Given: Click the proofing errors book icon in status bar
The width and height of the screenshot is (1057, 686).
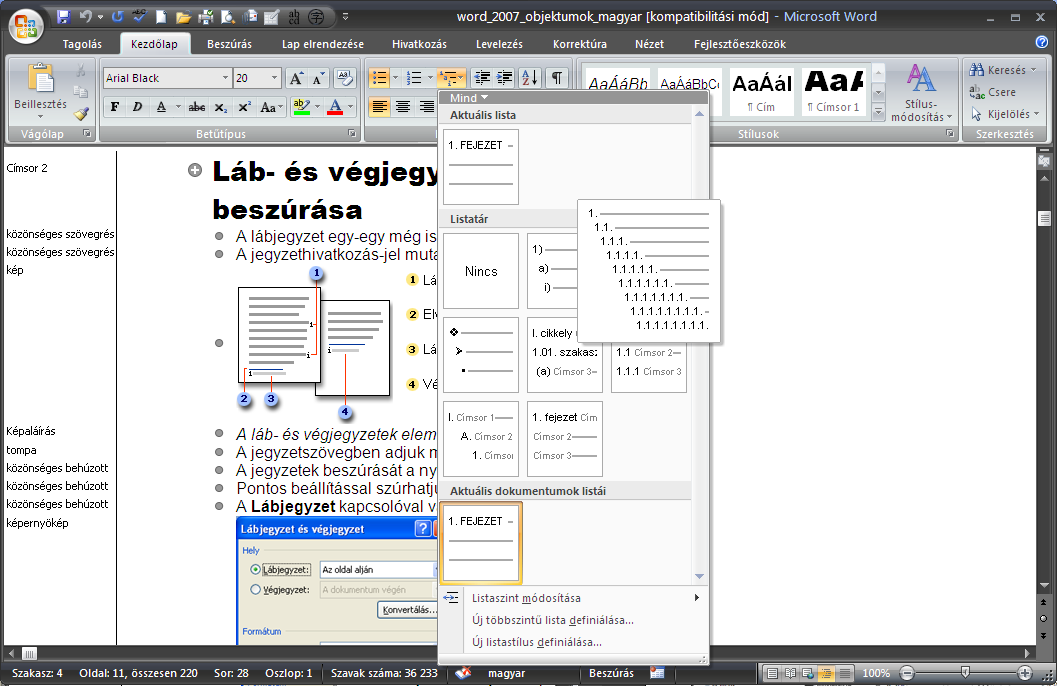Looking at the screenshot, I should [x=463, y=673].
